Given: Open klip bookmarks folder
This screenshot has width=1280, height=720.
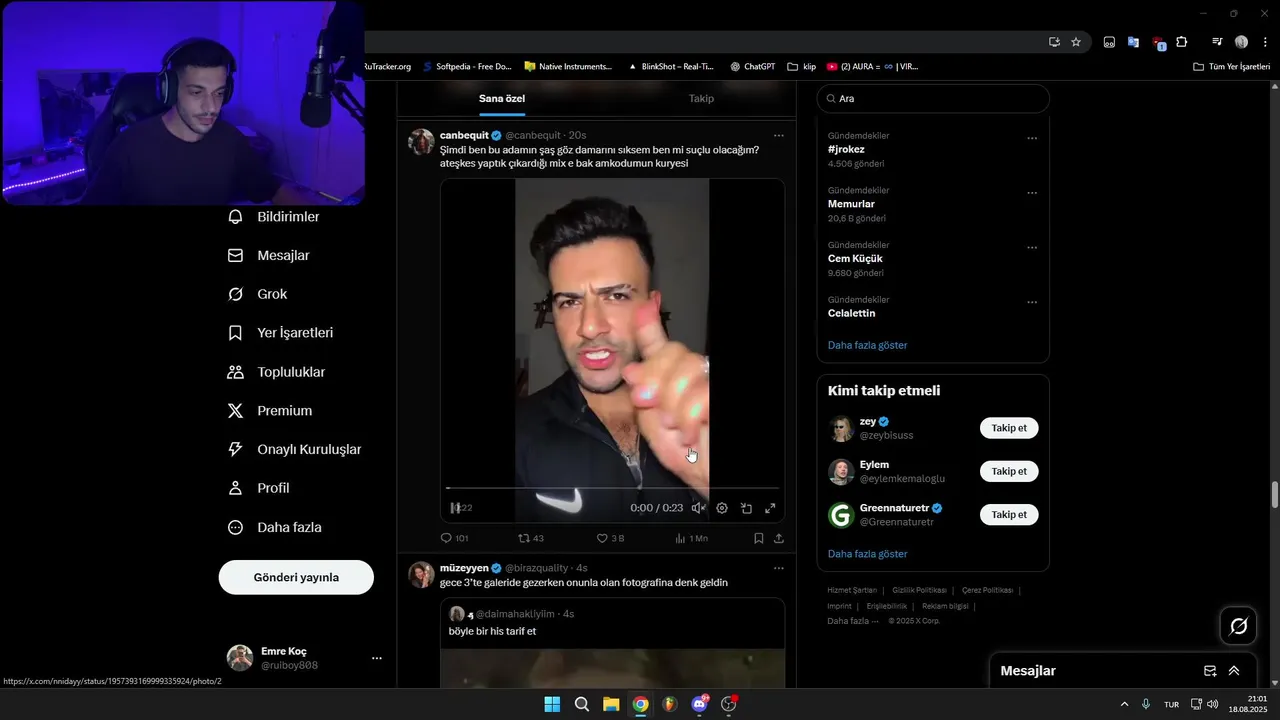Looking at the screenshot, I should [801, 67].
